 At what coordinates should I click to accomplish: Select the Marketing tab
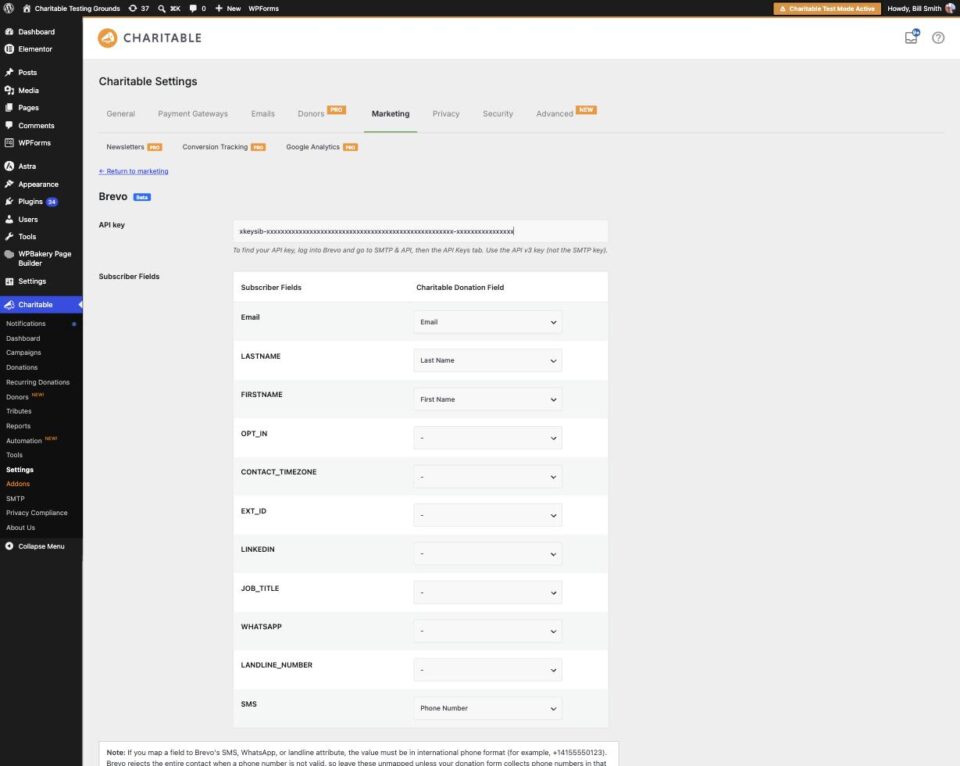click(391, 114)
